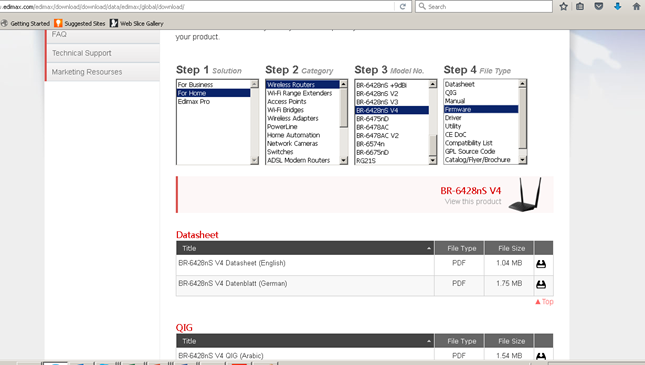Click the bookmark star icon
The image size is (645, 365).
[564, 7]
